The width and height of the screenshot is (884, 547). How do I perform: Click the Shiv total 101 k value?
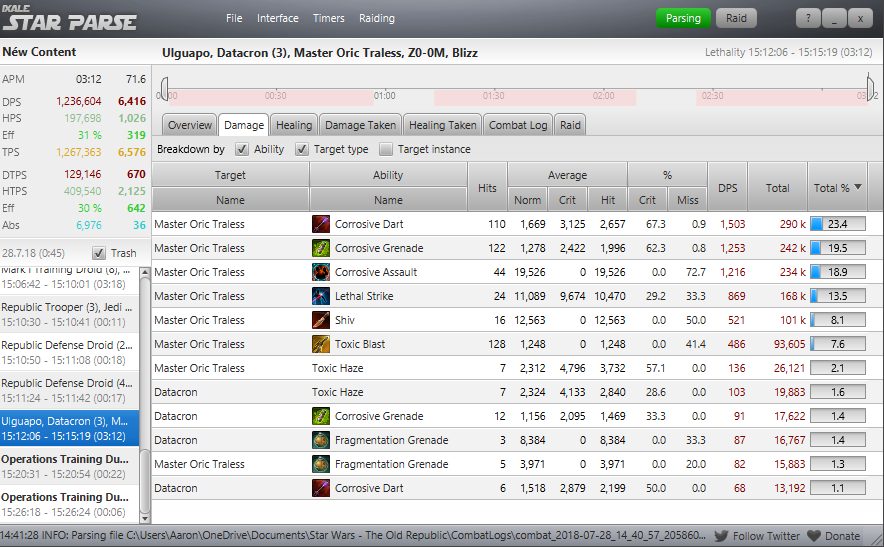click(793, 320)
